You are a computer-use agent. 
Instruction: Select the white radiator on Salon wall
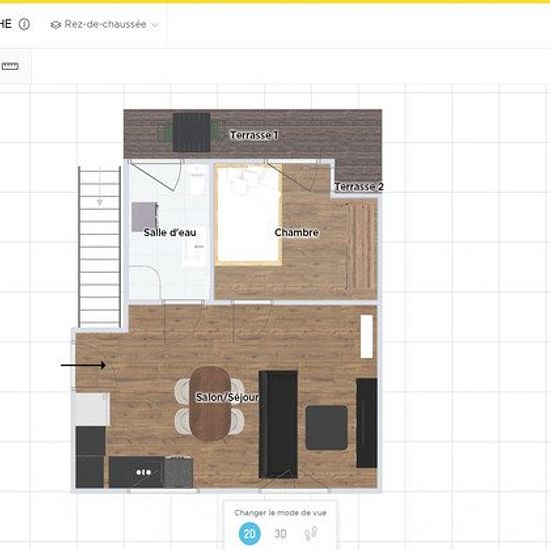pos(367,336)
